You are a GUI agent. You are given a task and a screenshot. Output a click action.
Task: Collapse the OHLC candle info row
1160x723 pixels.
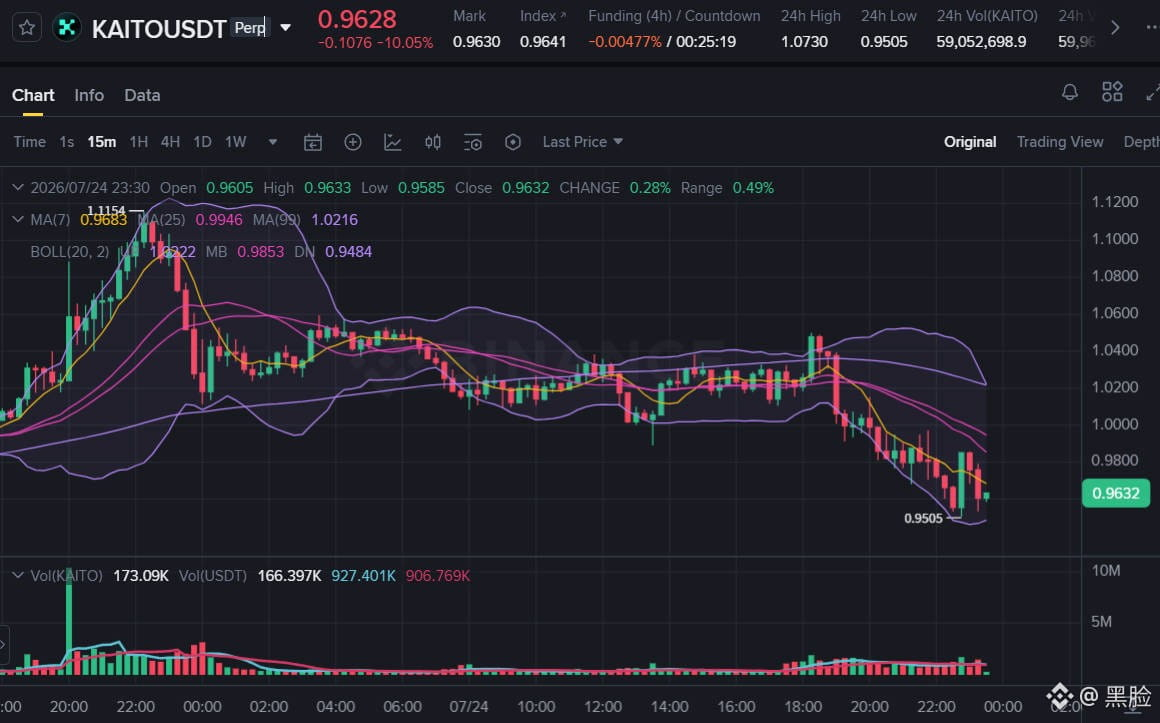tap(18, 188)
